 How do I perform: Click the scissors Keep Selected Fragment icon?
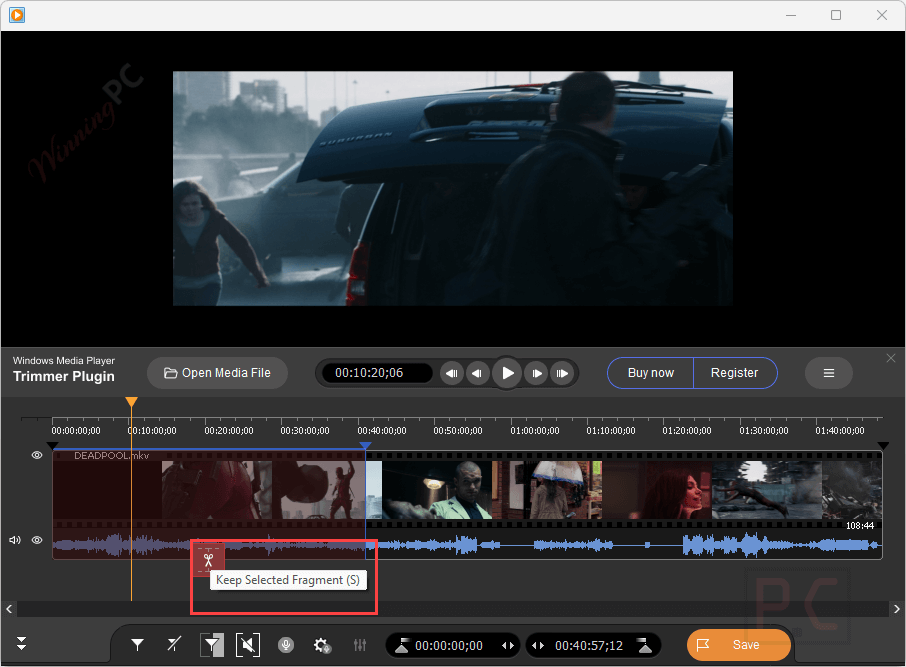tap(209, 559)
